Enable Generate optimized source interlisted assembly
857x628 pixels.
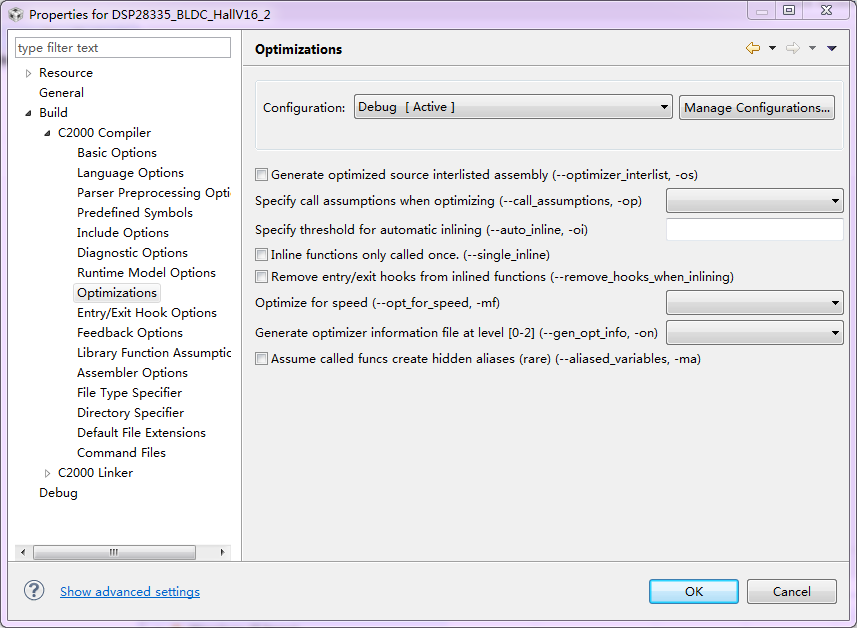pyautogui.click(x=261, y=174)
